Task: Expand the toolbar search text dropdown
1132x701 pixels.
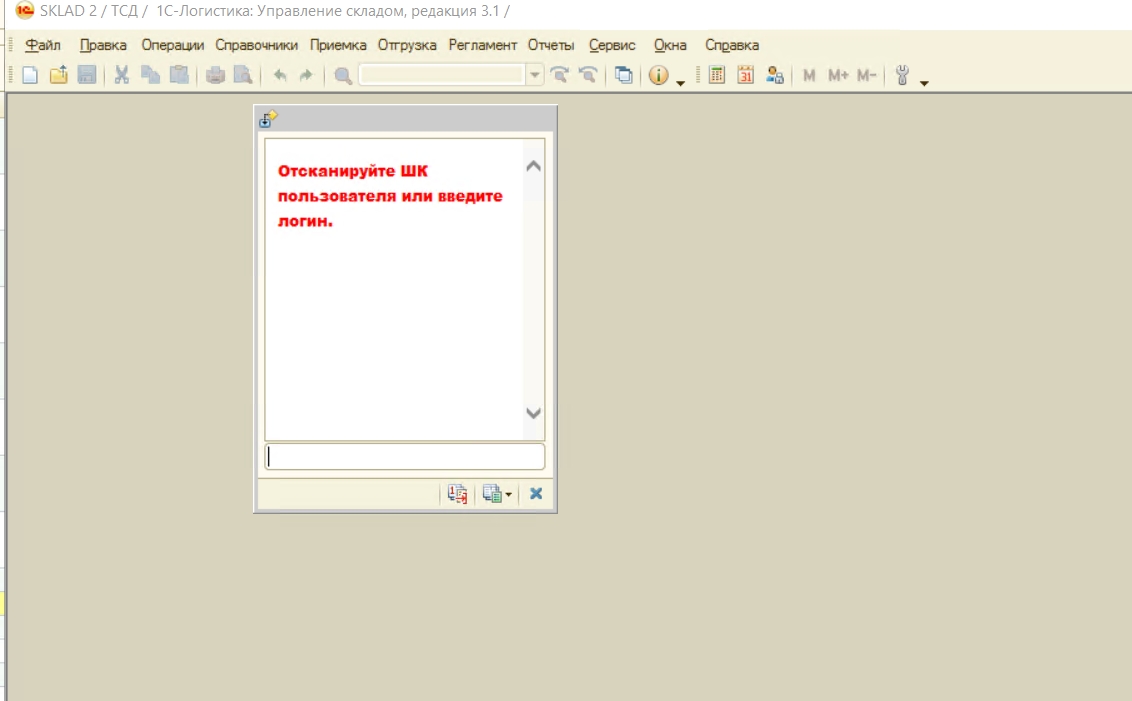Action: (535, 75)
